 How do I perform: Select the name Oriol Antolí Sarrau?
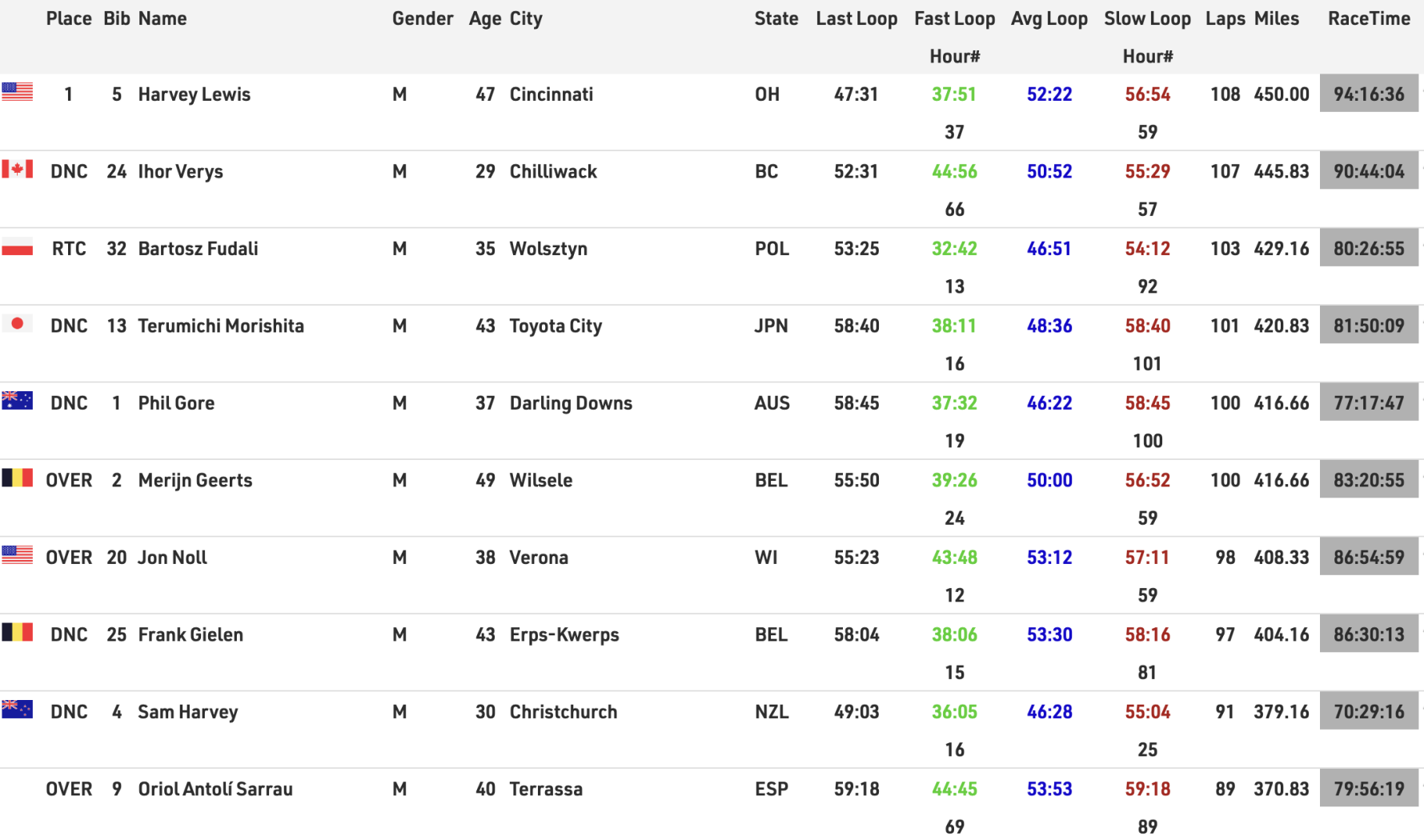tap(215, 789)
